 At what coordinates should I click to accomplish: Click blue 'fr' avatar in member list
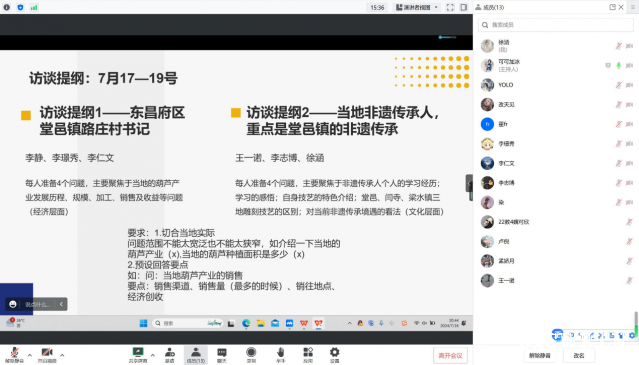(487, 124)
